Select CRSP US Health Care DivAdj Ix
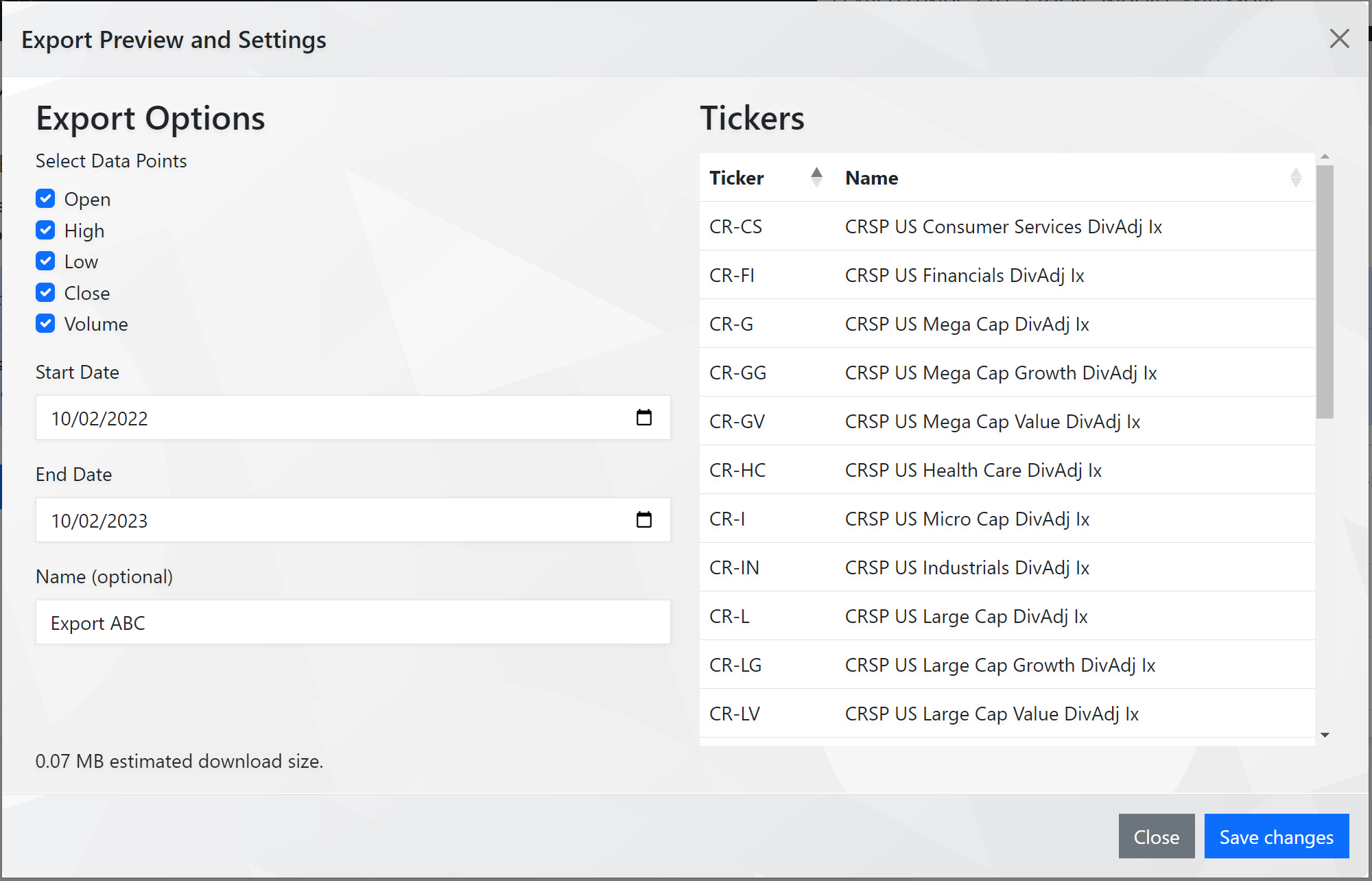This screenshot has width=1372, height=881. pos(973,470)
